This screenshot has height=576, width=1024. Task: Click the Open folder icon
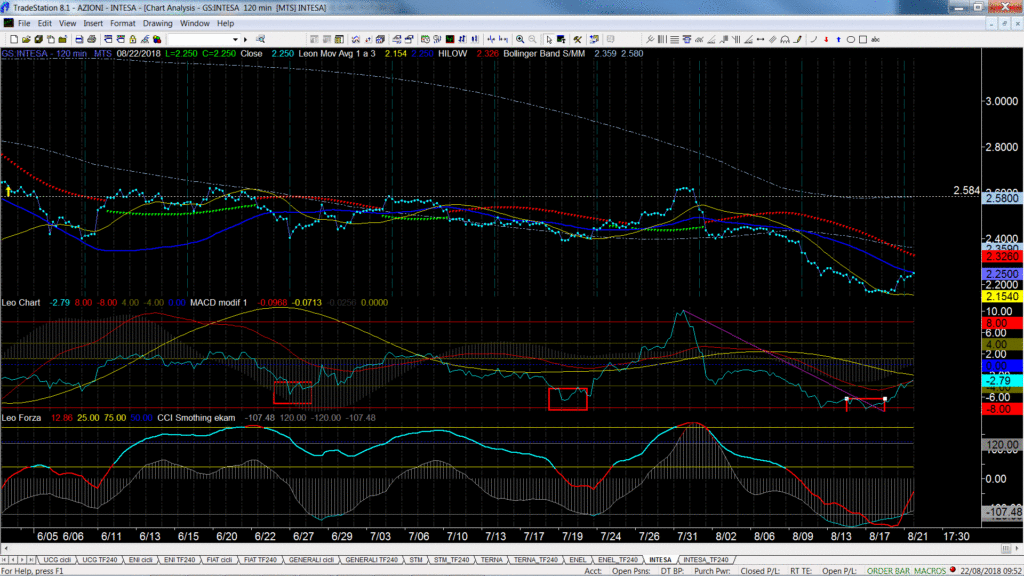26,40
